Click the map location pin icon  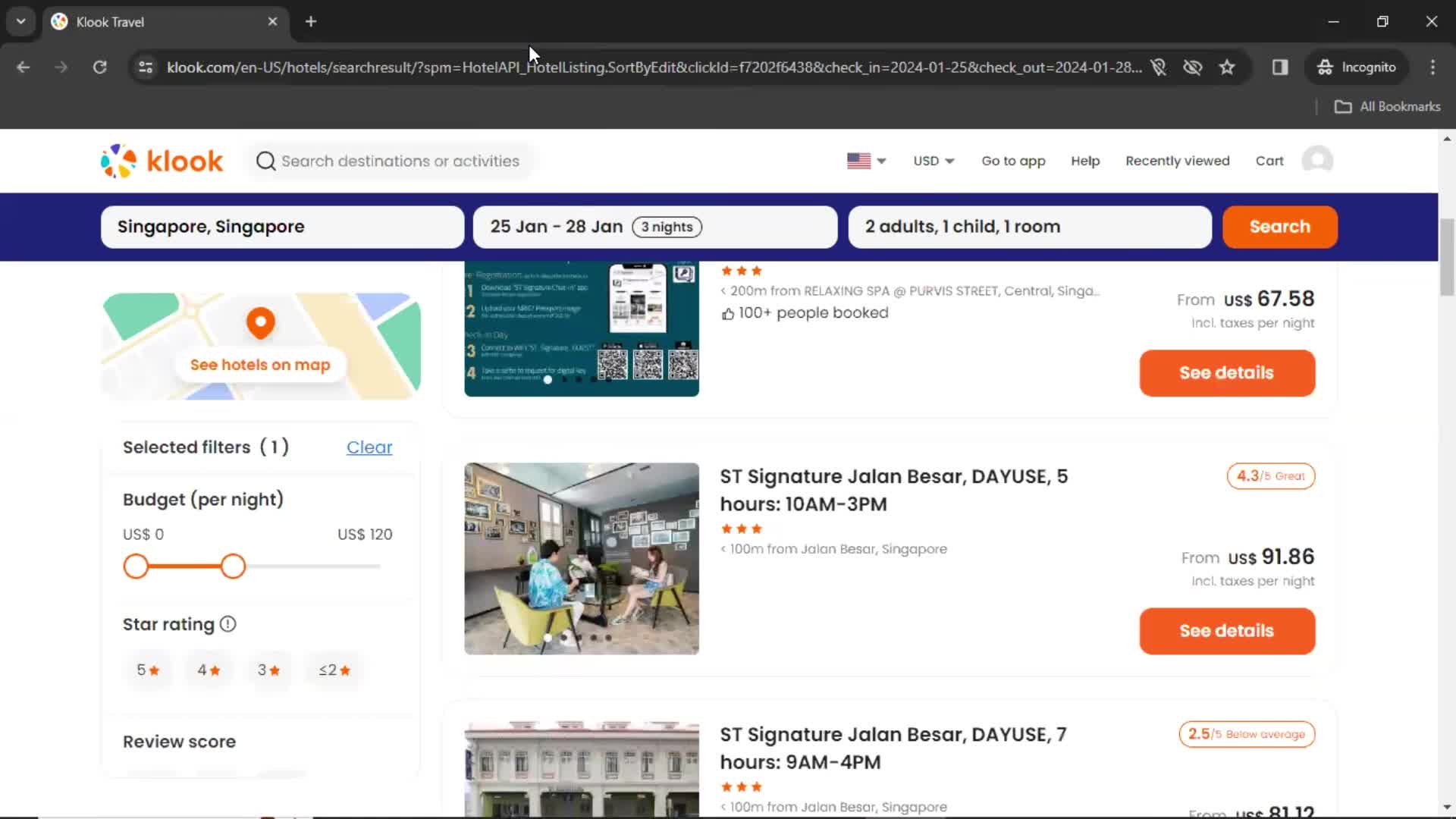(x=260, y=323)
